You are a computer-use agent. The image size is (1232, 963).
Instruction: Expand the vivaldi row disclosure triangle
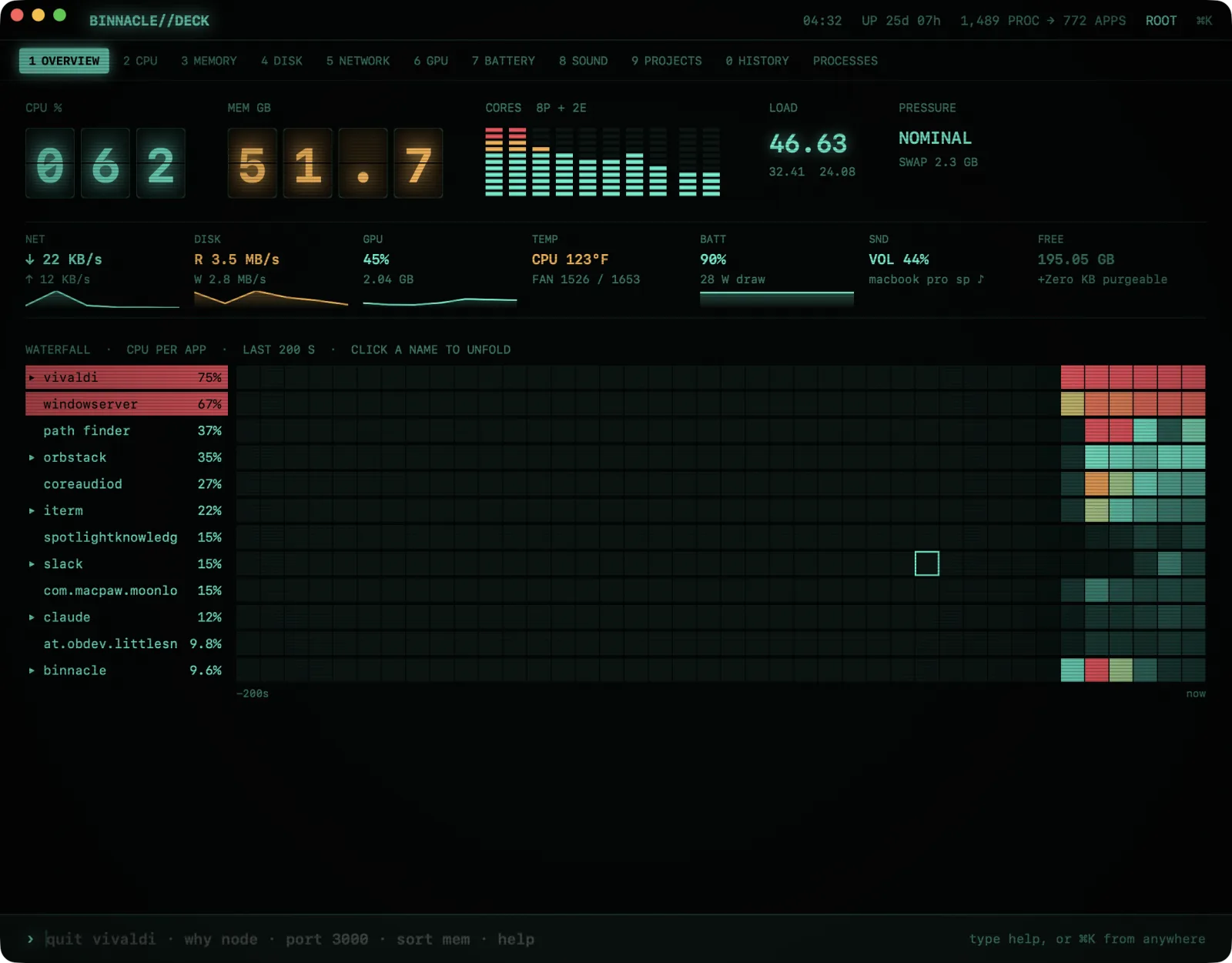point(32,377)
